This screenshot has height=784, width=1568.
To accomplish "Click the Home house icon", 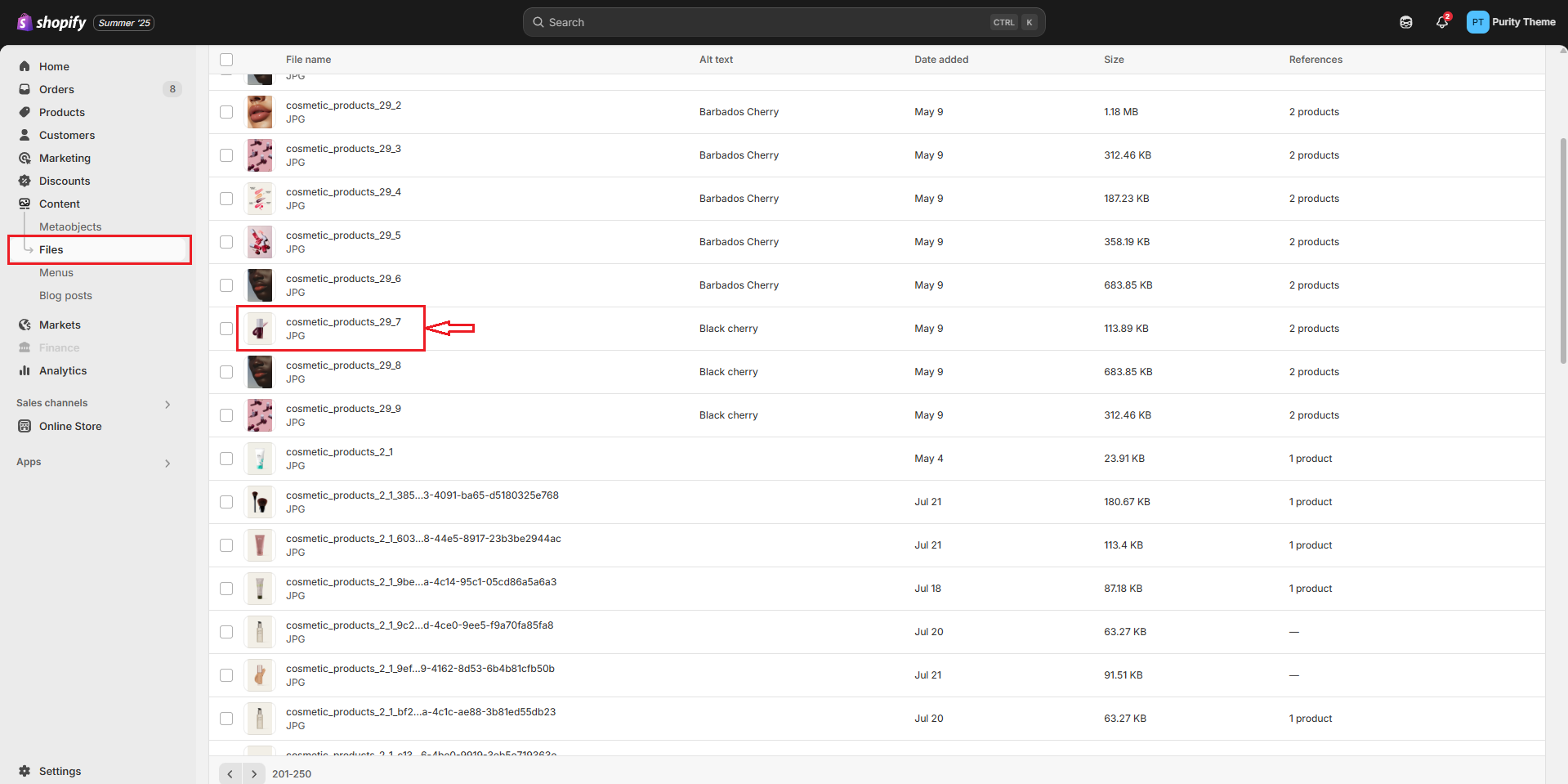I will pos(25,66).
